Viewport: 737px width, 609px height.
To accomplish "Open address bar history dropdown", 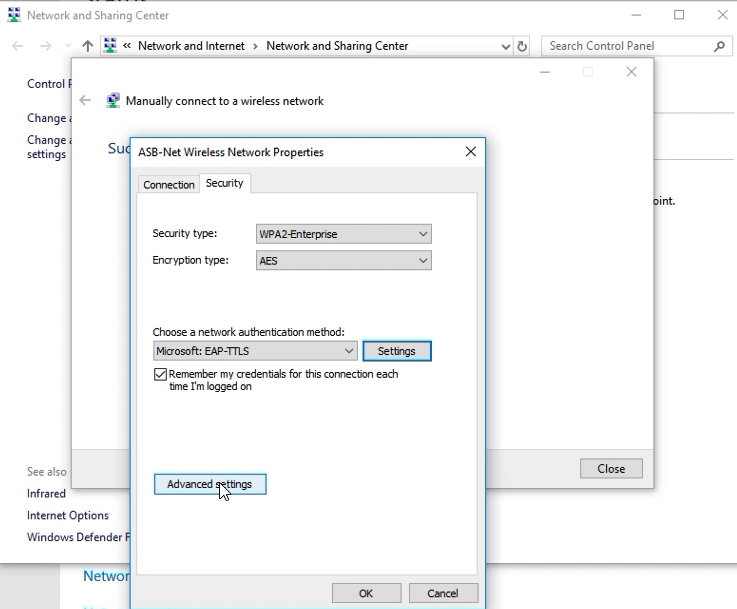I will 506,47.
